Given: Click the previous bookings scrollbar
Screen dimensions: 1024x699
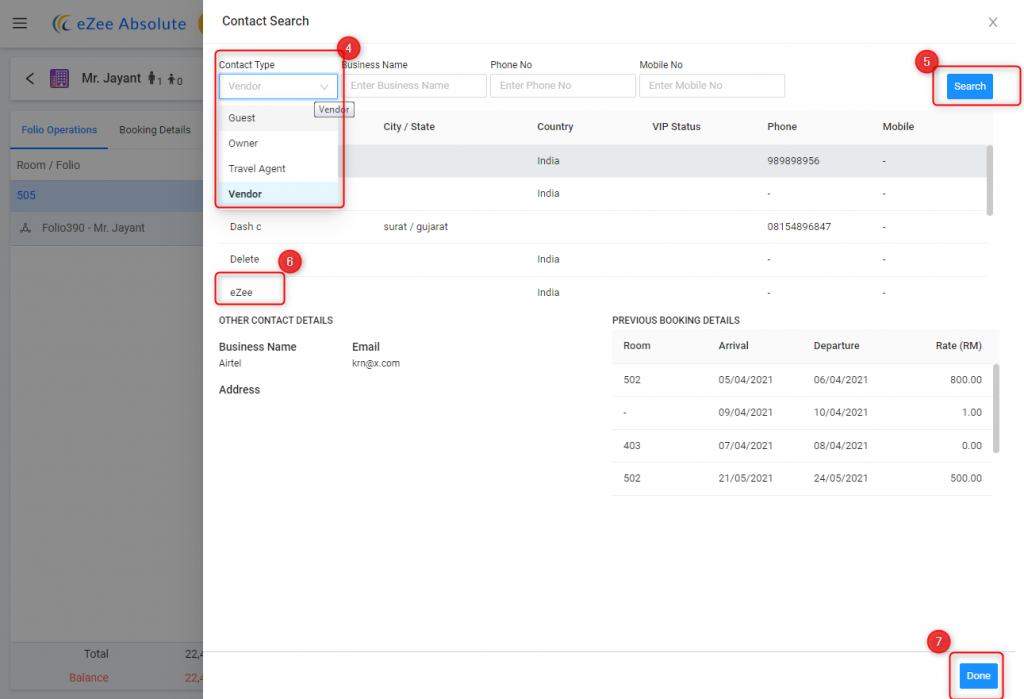Looking at the screenshot, I should (x=996, y=408).
